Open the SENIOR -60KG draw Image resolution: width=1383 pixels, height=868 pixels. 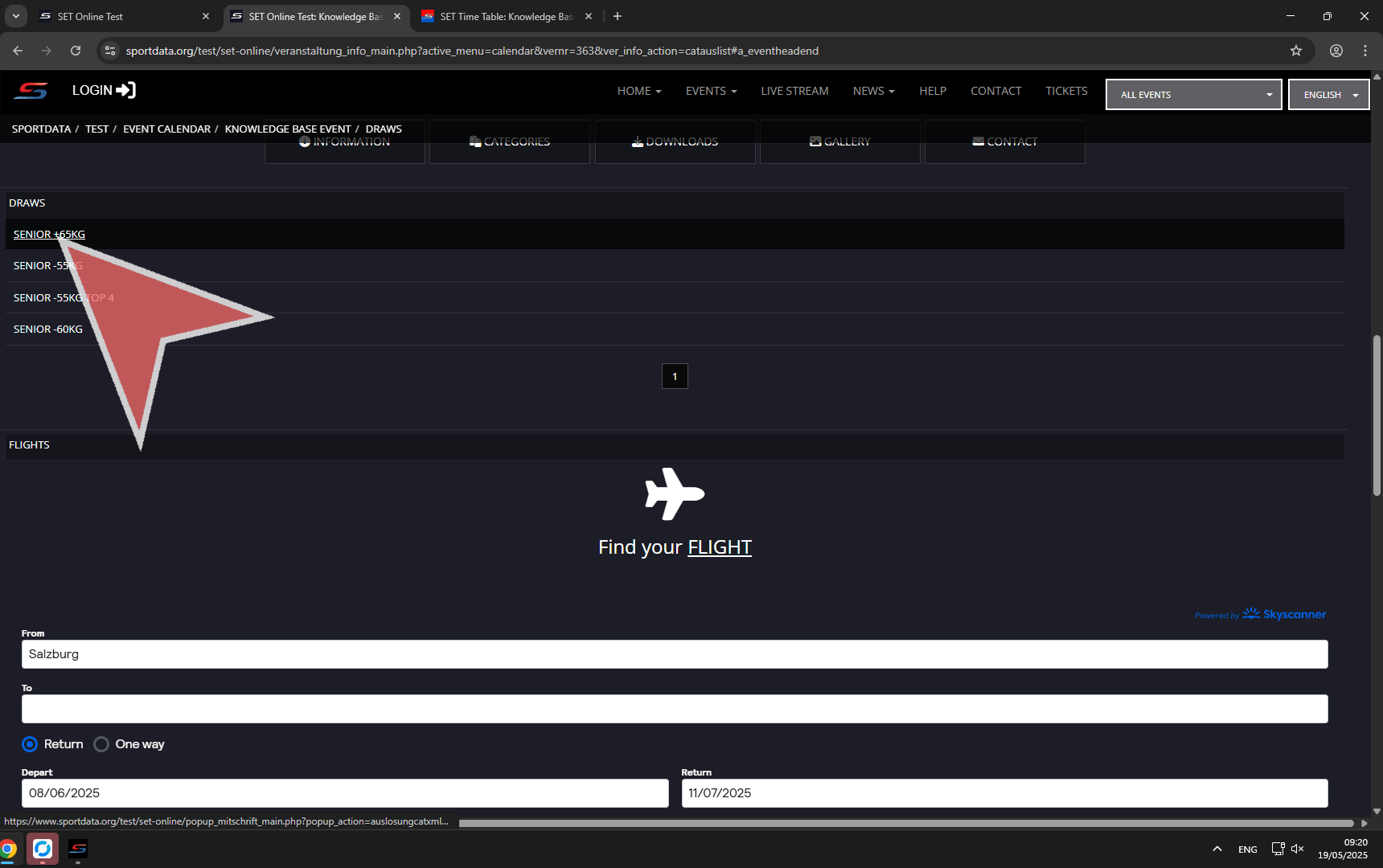[x=48, y=330]
